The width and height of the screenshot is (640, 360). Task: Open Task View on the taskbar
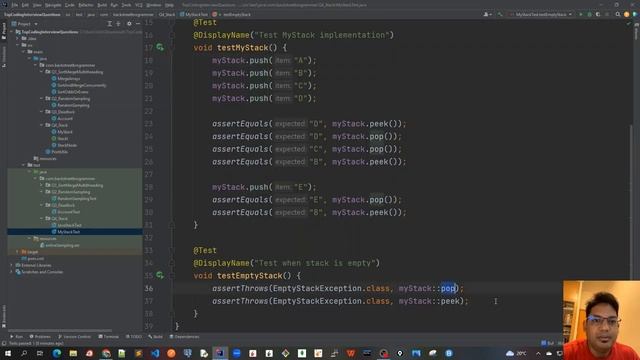coord(40,353)
